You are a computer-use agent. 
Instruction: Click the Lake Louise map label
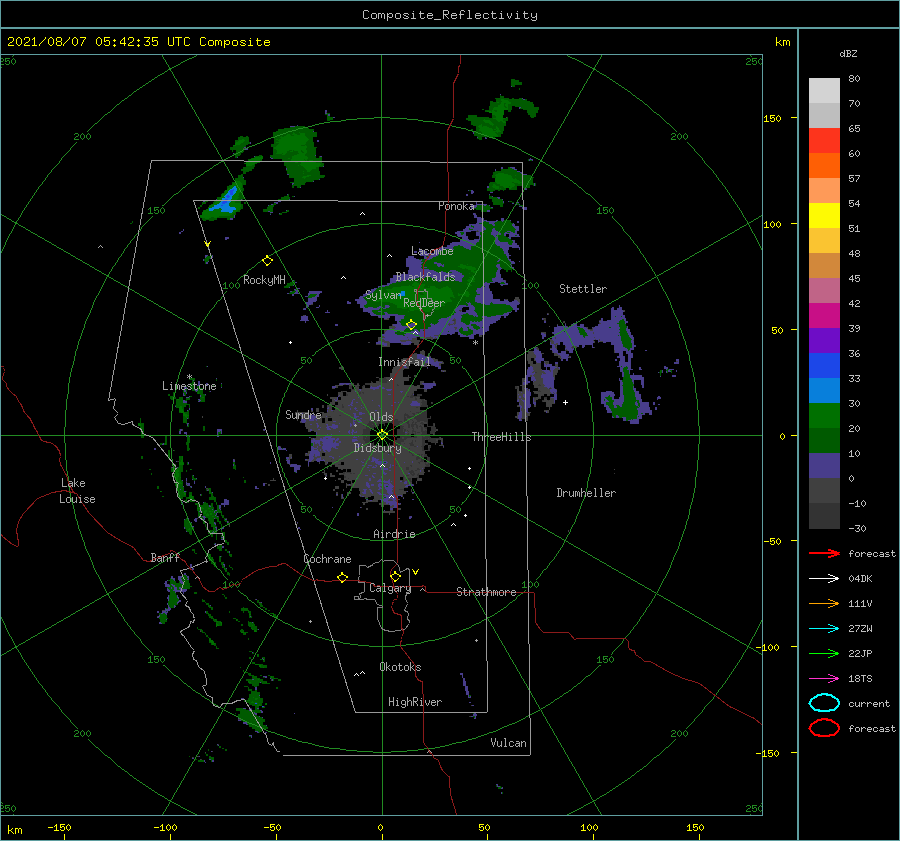pyautogui.click(x=77, y=491)
